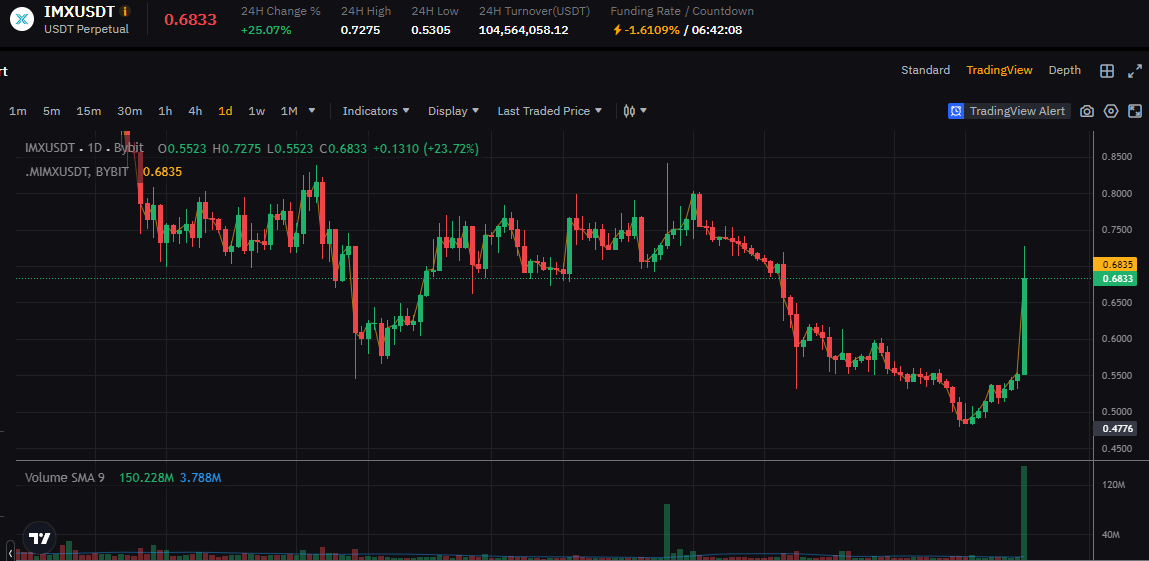The height and width of the screenshot is (561, 1149).
Task: Open the Display dropdown
Action: pos(454,111)
